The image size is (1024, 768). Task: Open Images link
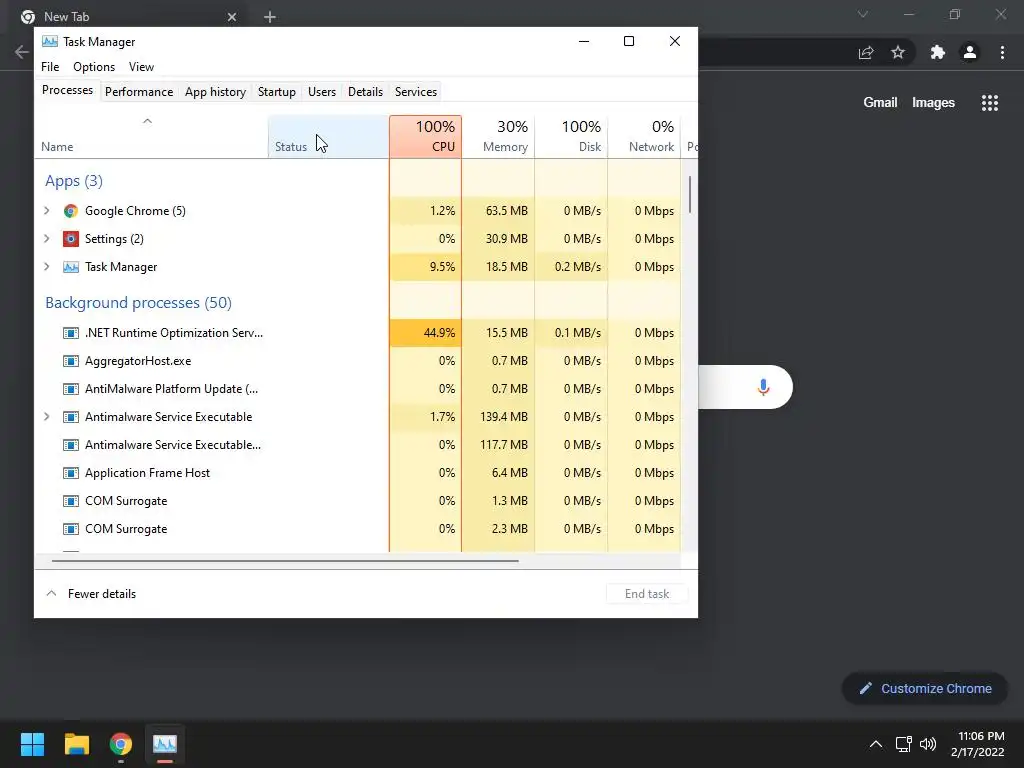tap(933, 103)
